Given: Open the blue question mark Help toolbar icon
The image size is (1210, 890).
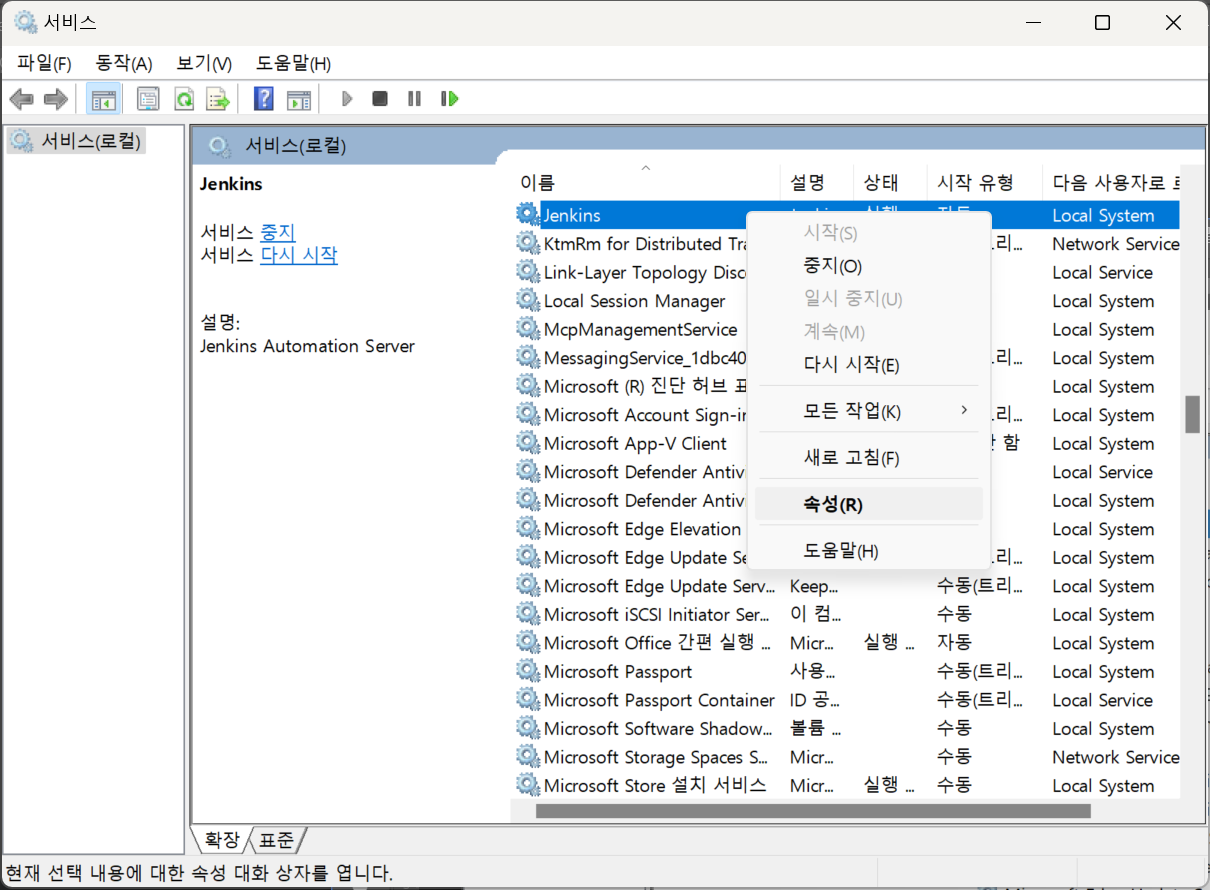Looking at the screenshot, I should 264,99.
